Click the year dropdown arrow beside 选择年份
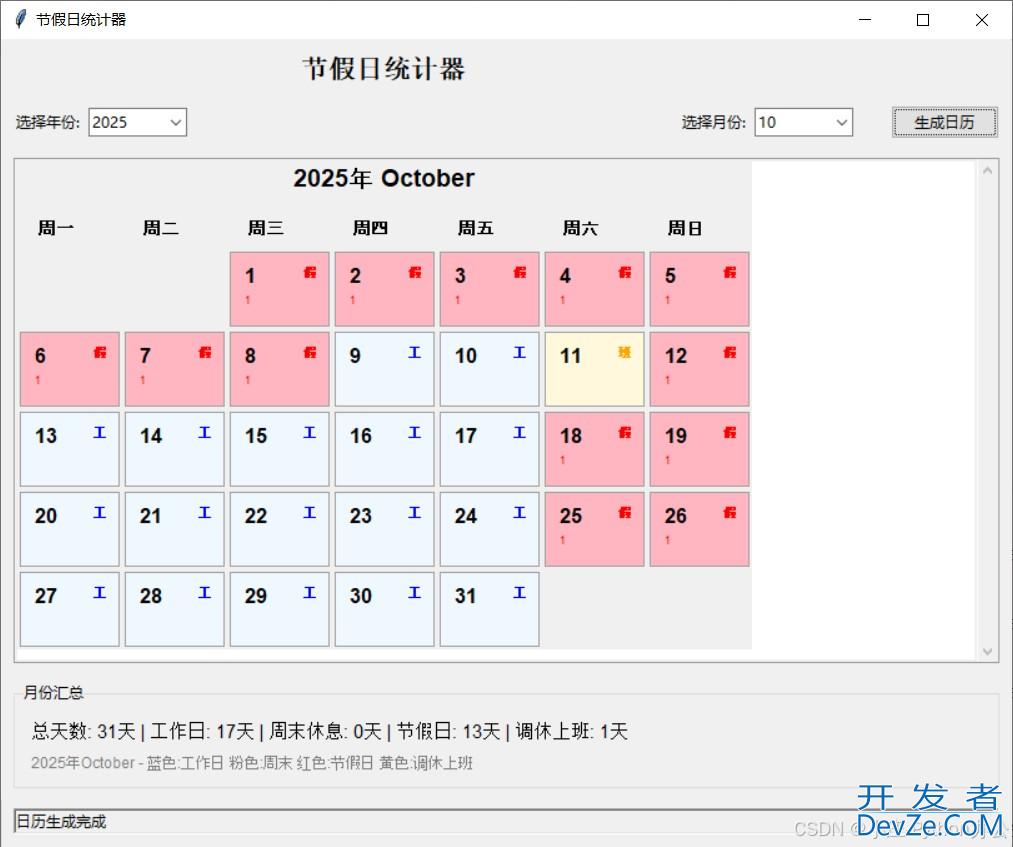1013x847 pixels. click(175, 122)
